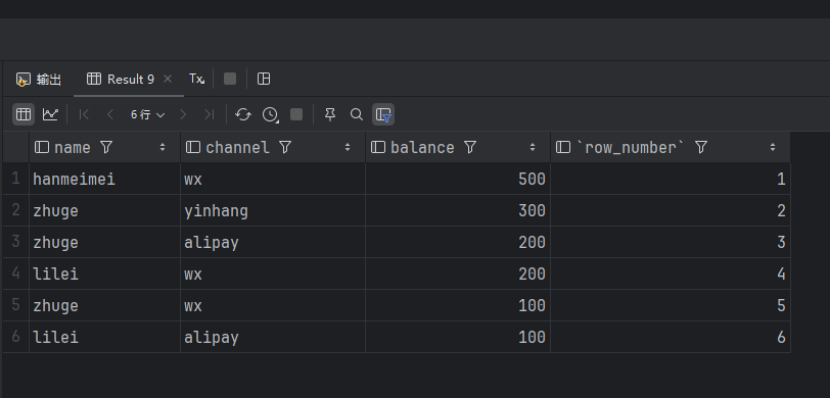
Task: Sort by name column arrows
Action: (x=163, y=147)
